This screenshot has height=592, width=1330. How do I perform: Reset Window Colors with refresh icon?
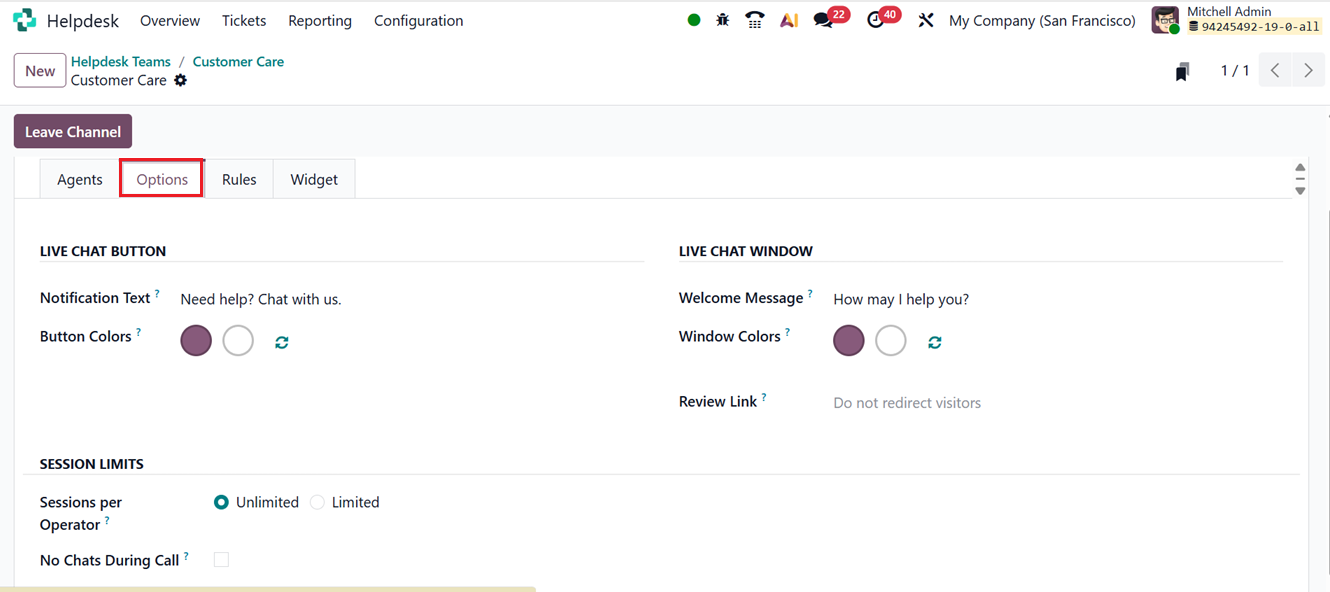coord(935,342)
